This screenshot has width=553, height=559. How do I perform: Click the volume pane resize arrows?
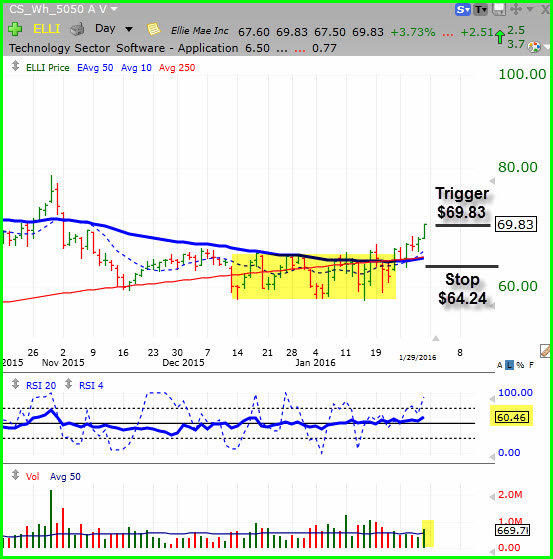coord(15,475)
